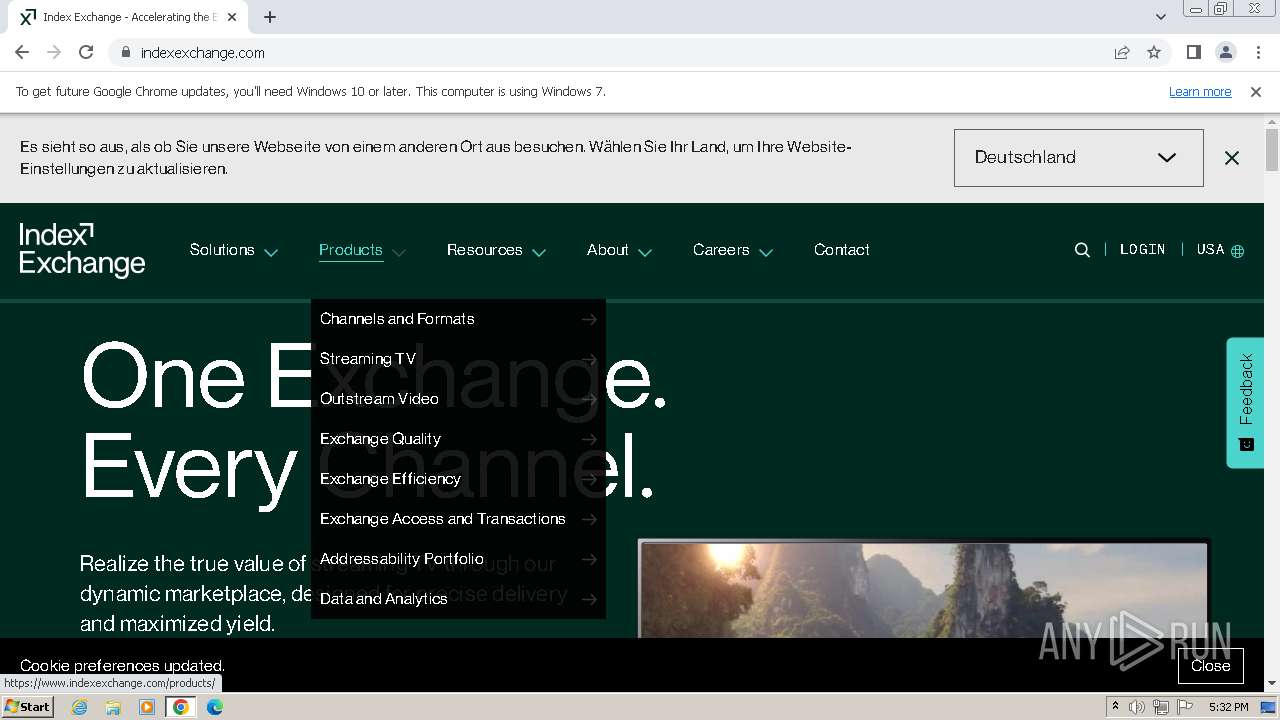
Task: Open the Chrome profile avatar
Action: tap(1225, 52)
